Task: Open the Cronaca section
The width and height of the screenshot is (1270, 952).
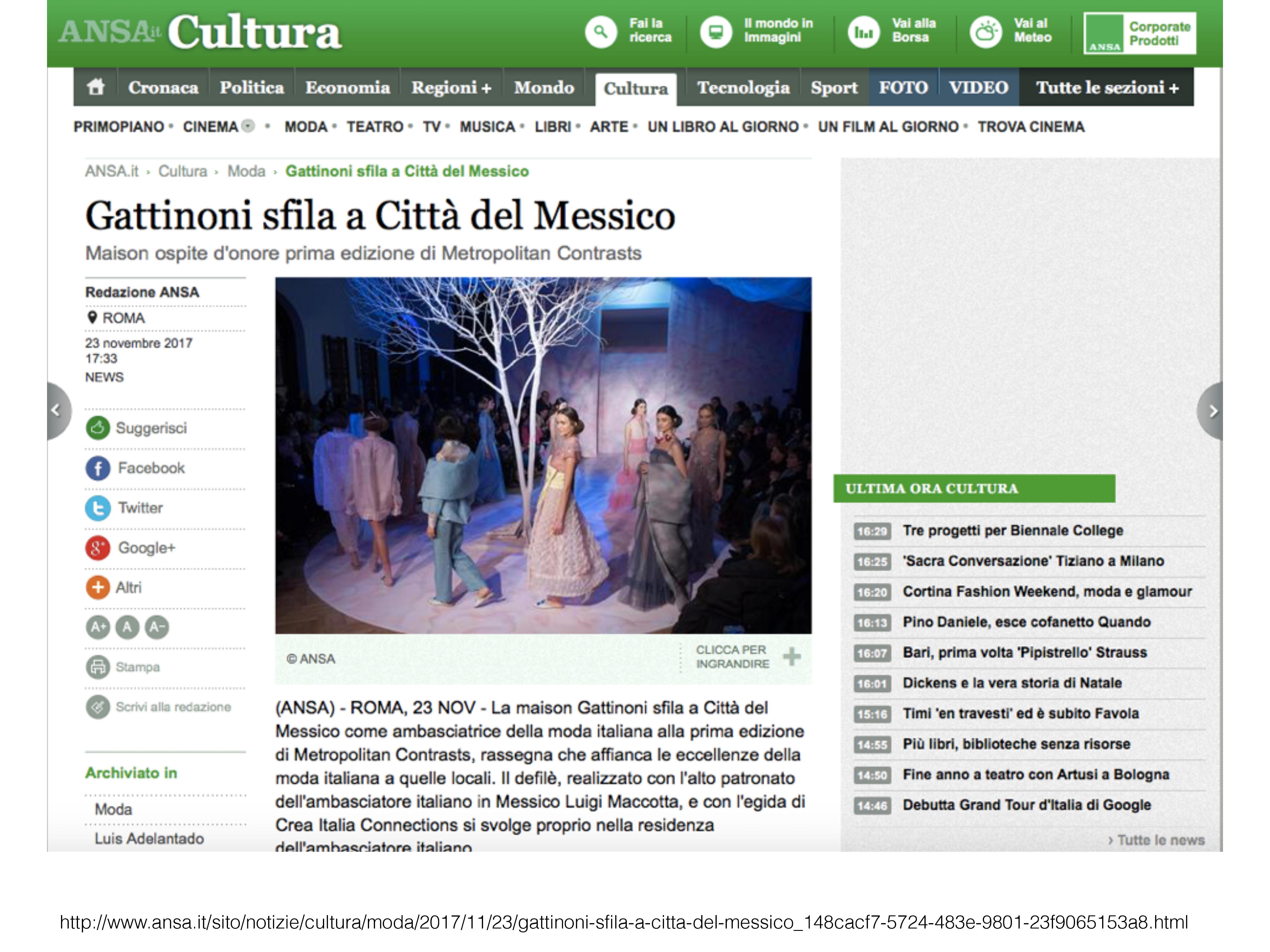Action: (164, 87)
